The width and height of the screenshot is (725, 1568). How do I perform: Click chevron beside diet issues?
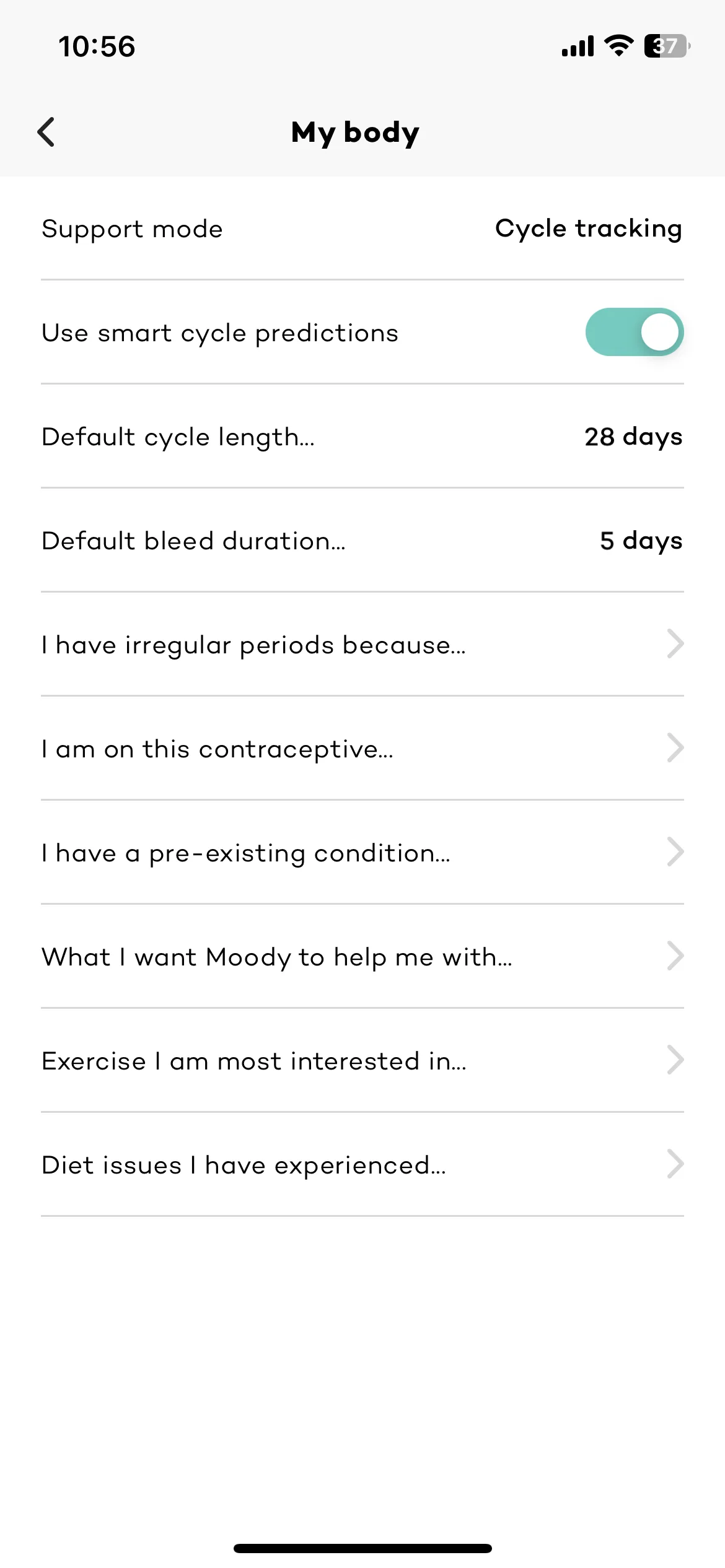[x=675, y=1164]
